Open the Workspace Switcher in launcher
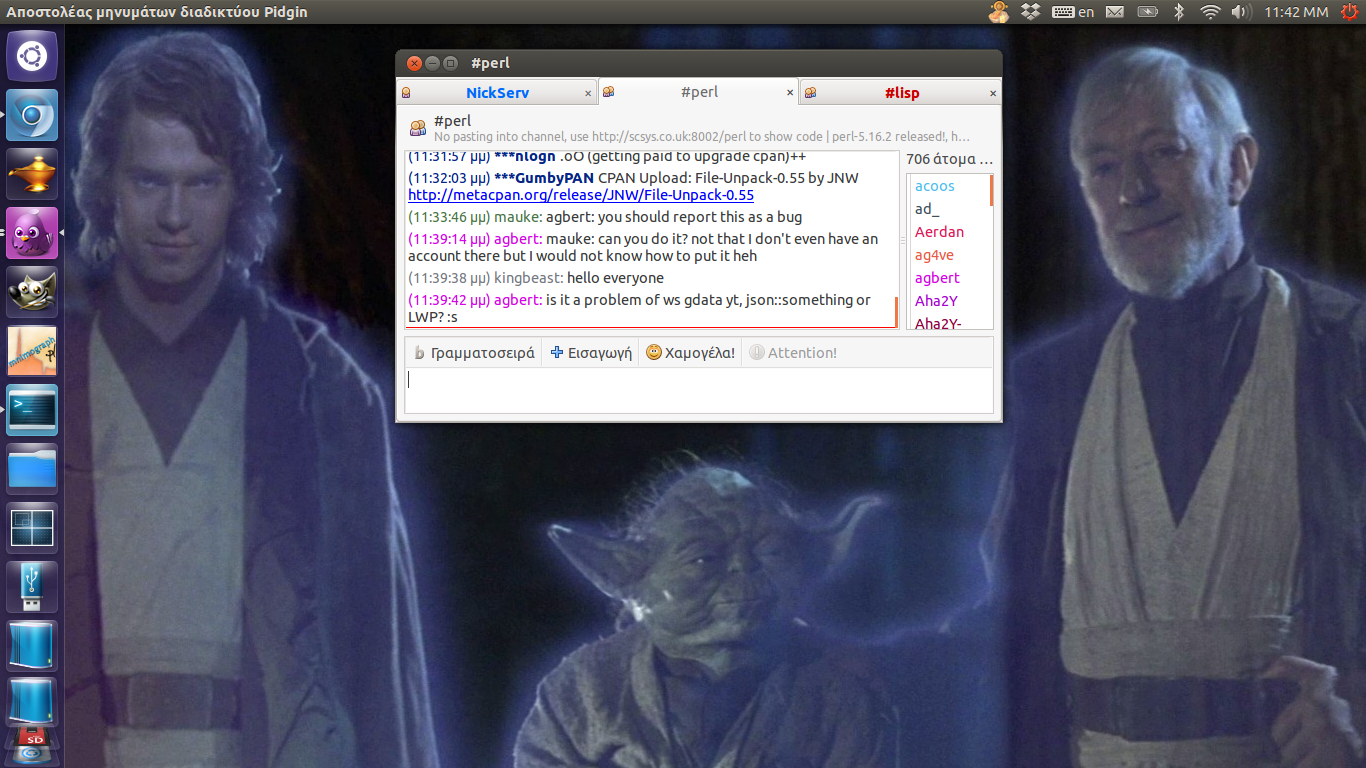 pos(32,528)
